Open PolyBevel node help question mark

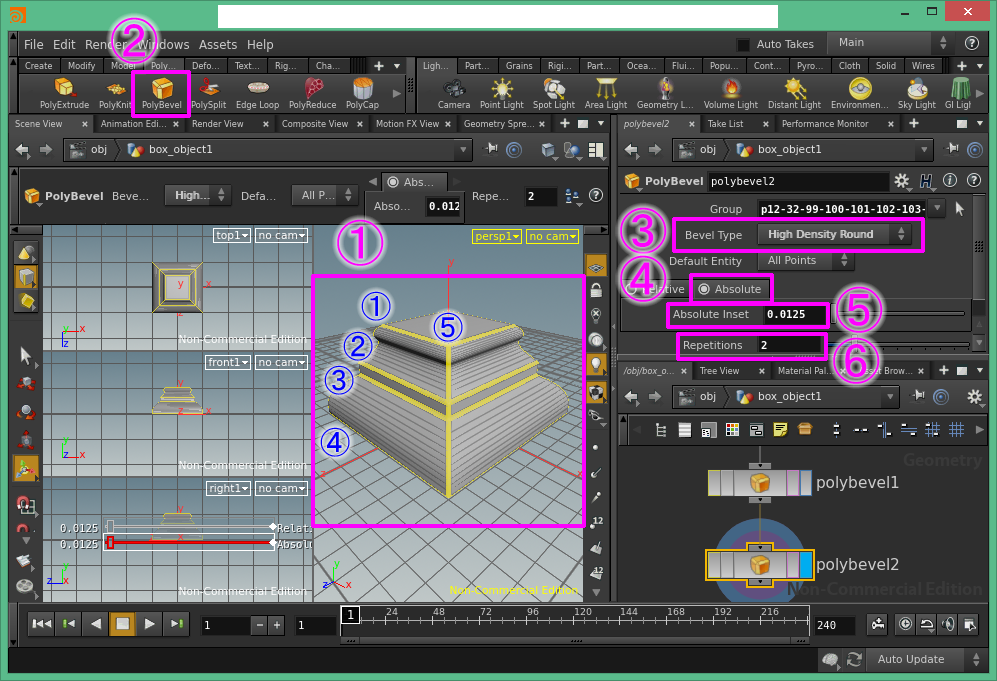coord(973,181)
